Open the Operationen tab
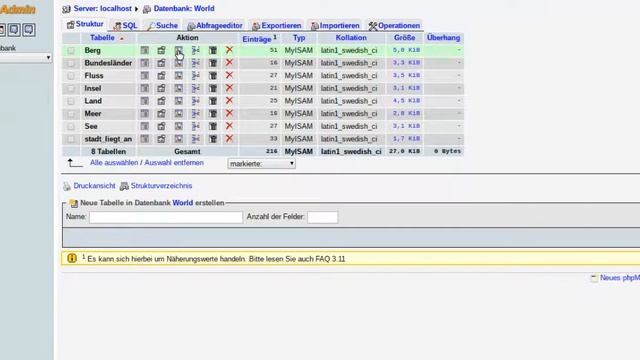Image resolution: width=640 pixels, height=360 pixels. (394, 25)
